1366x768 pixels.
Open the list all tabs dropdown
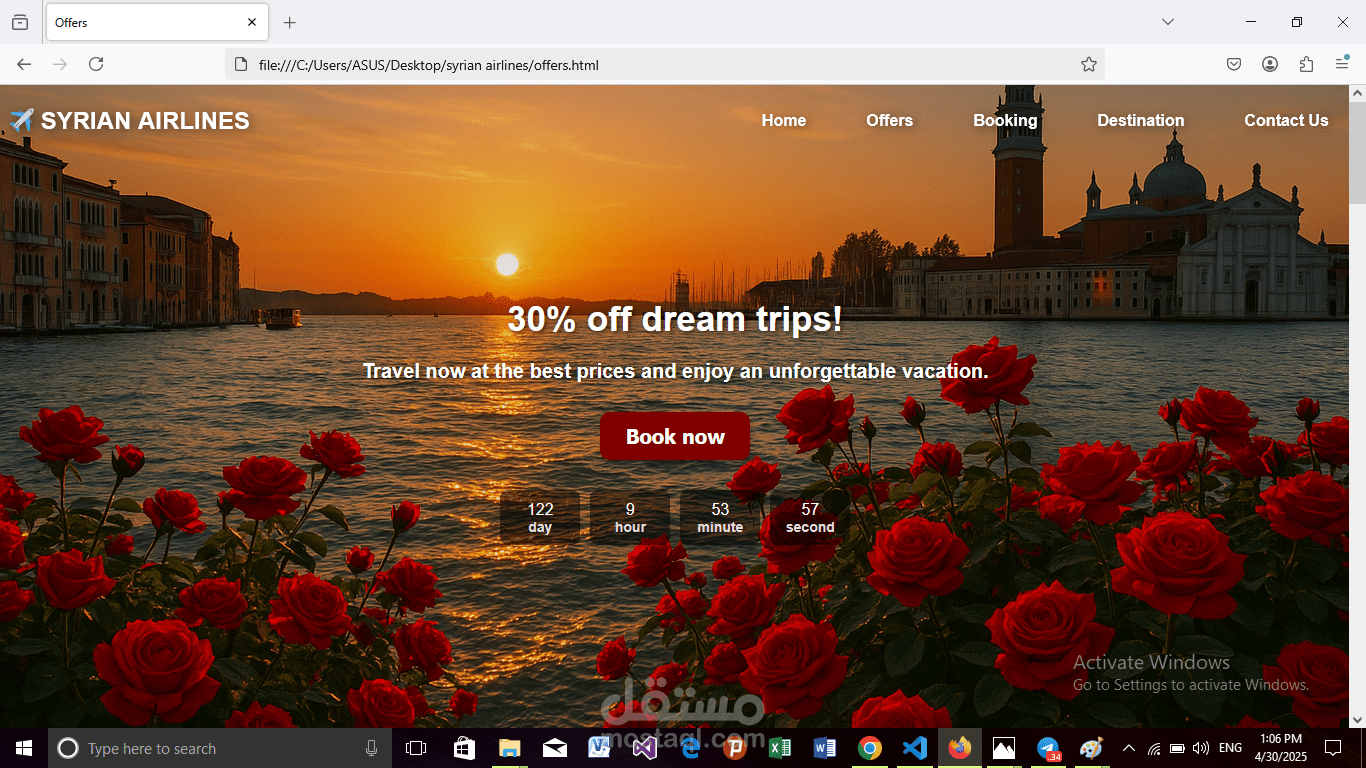coord(1167,22)
